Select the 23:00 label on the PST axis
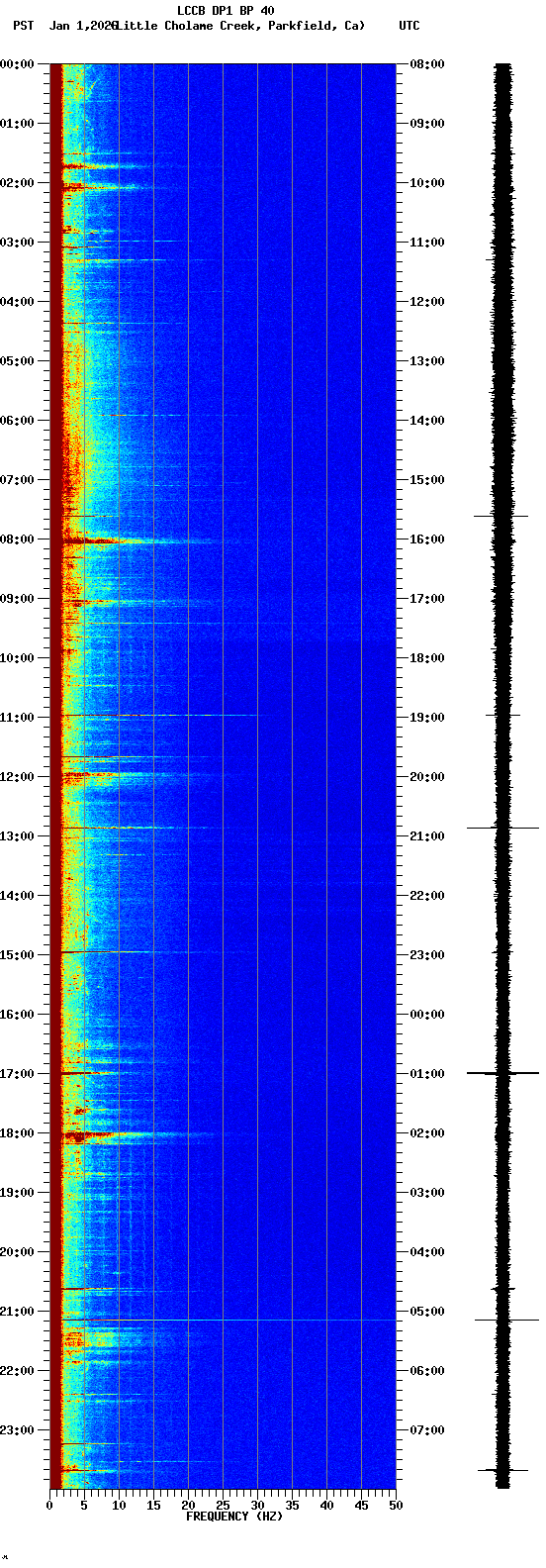Image resolution: width=546 pixels, height=1568 pixels. (x=17, y=1430)
